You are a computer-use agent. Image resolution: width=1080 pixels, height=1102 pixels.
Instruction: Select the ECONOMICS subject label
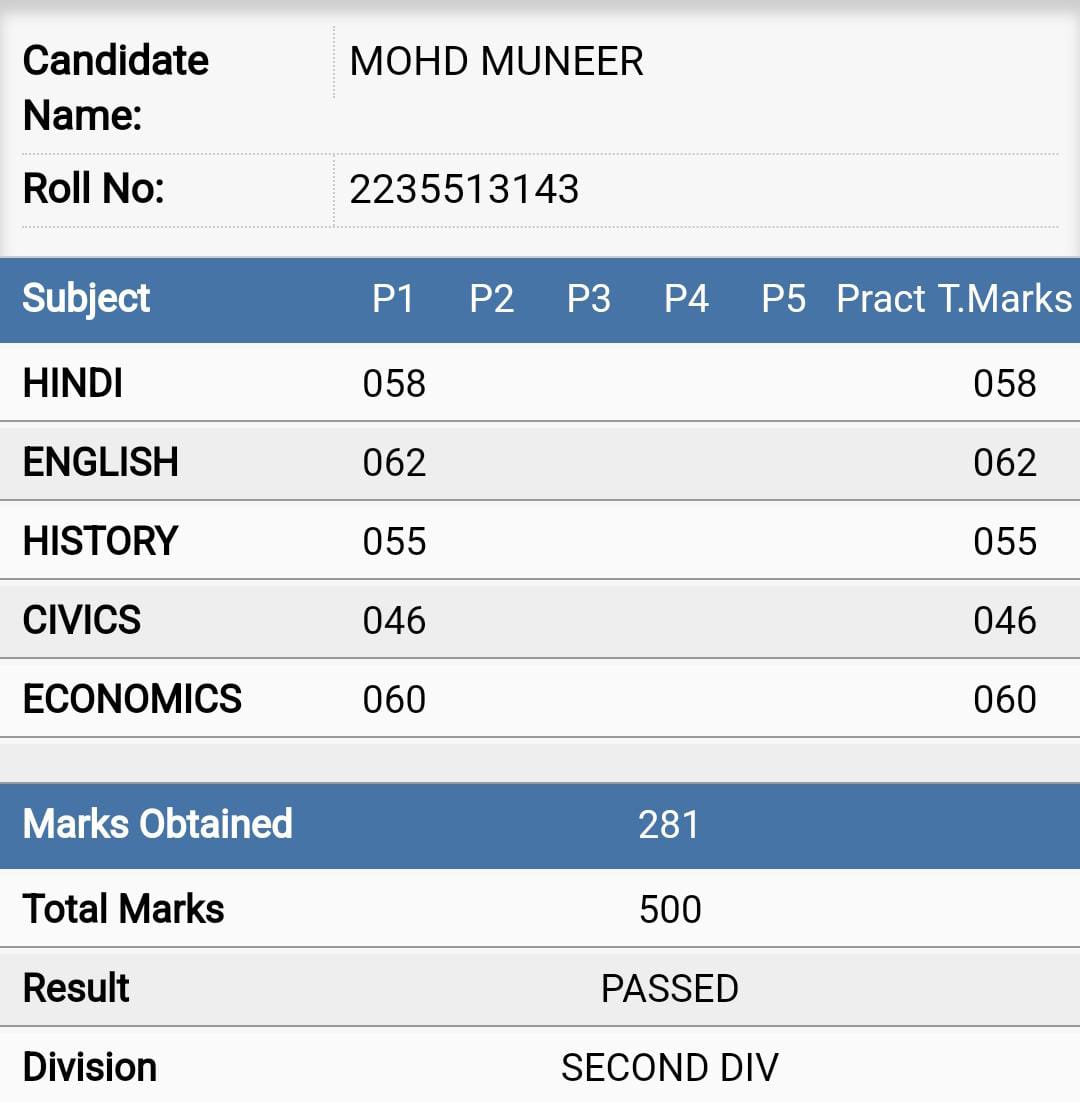[x=132, y=699]
